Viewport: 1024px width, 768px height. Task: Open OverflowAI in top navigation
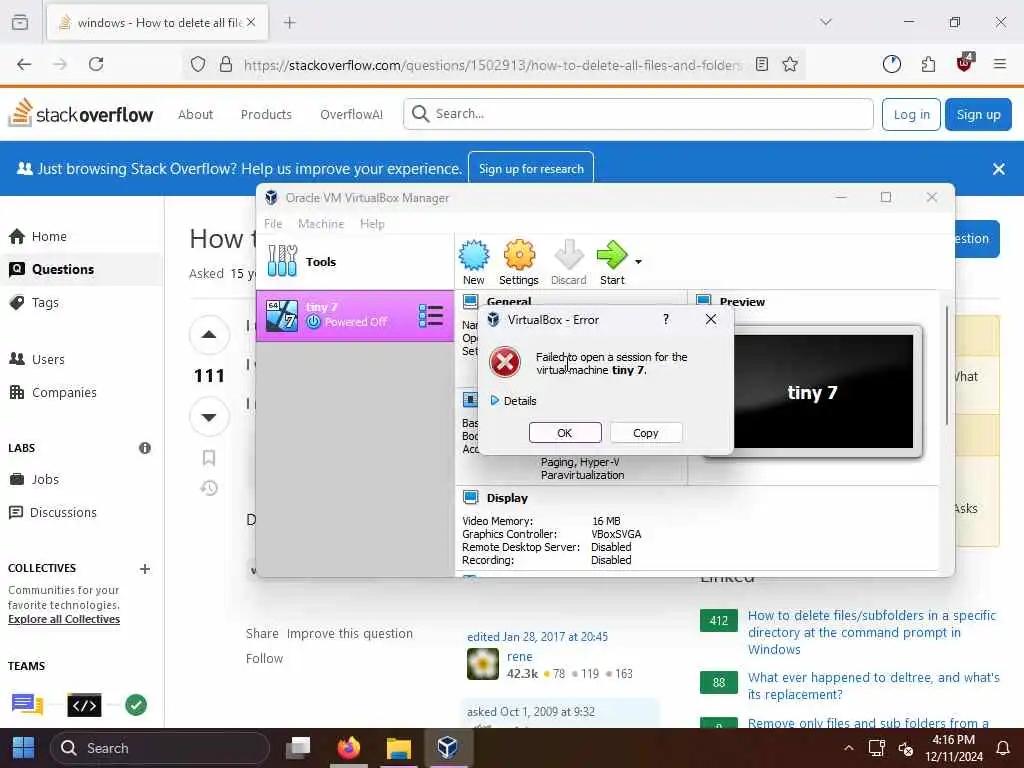[x=351, y=114]
